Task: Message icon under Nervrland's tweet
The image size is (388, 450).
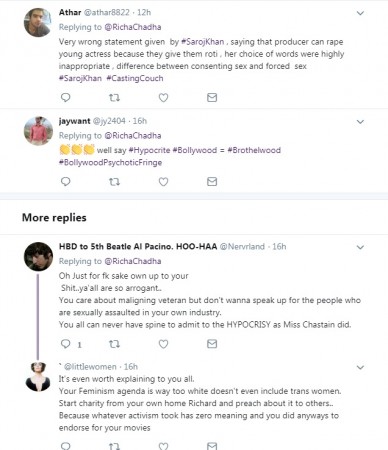Action: (x=212, y=344)
